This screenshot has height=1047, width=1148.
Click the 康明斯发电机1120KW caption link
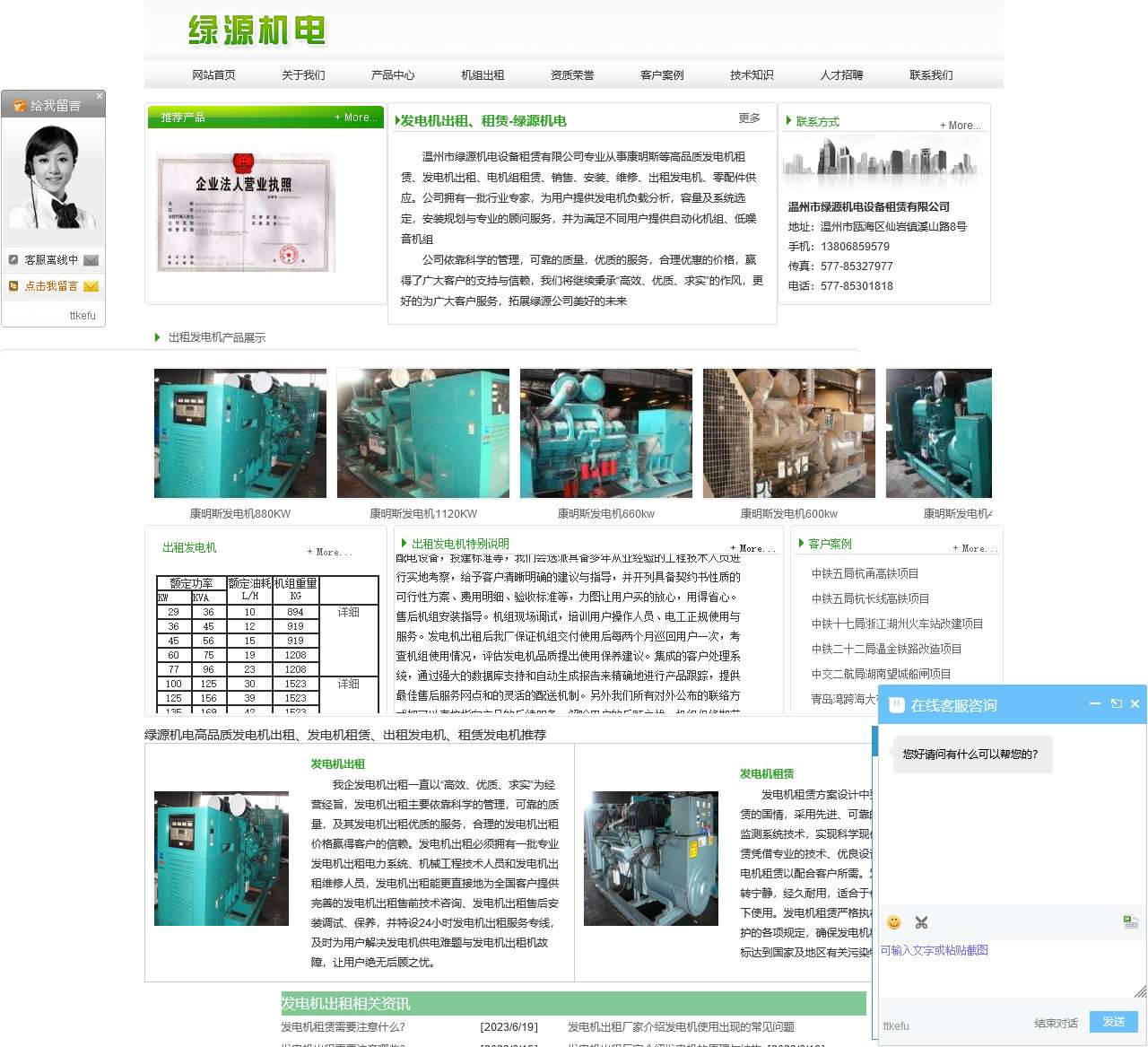point(423,514)
